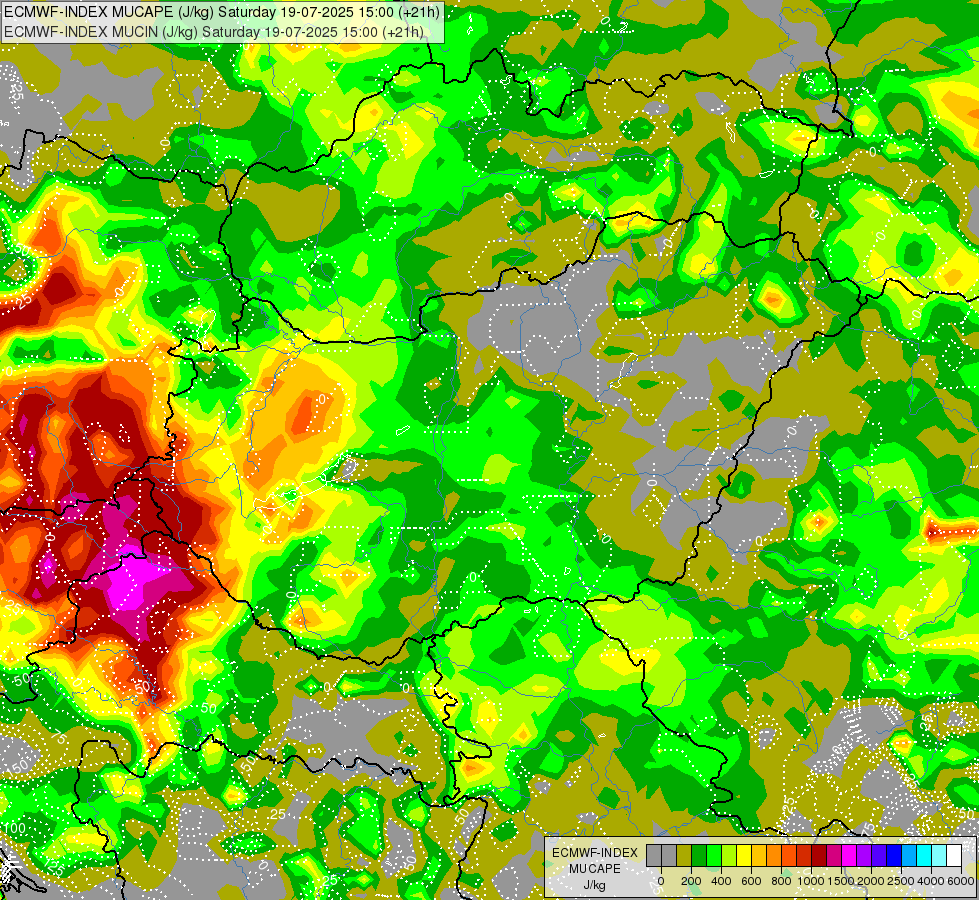Click the 100 MUCIN contour label

pos(14,829)
